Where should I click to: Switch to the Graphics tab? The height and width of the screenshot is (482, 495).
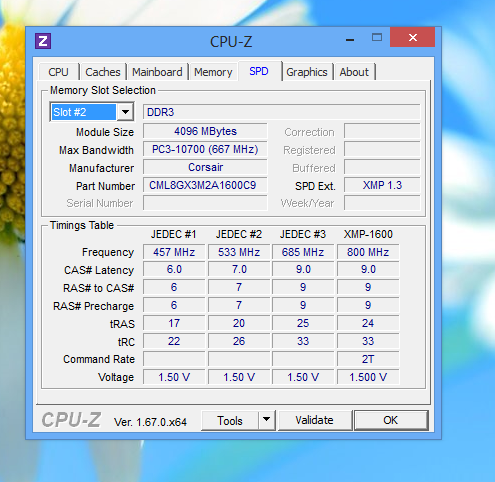tap(307, 72)
